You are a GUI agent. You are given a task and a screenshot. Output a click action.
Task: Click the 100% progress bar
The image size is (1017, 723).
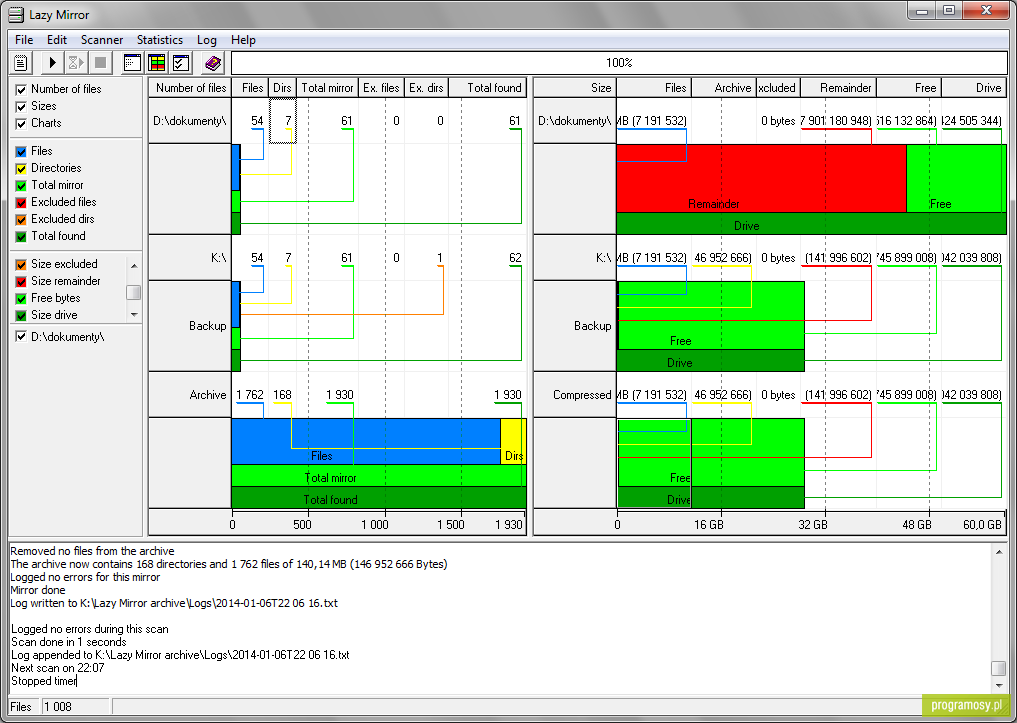619,63
